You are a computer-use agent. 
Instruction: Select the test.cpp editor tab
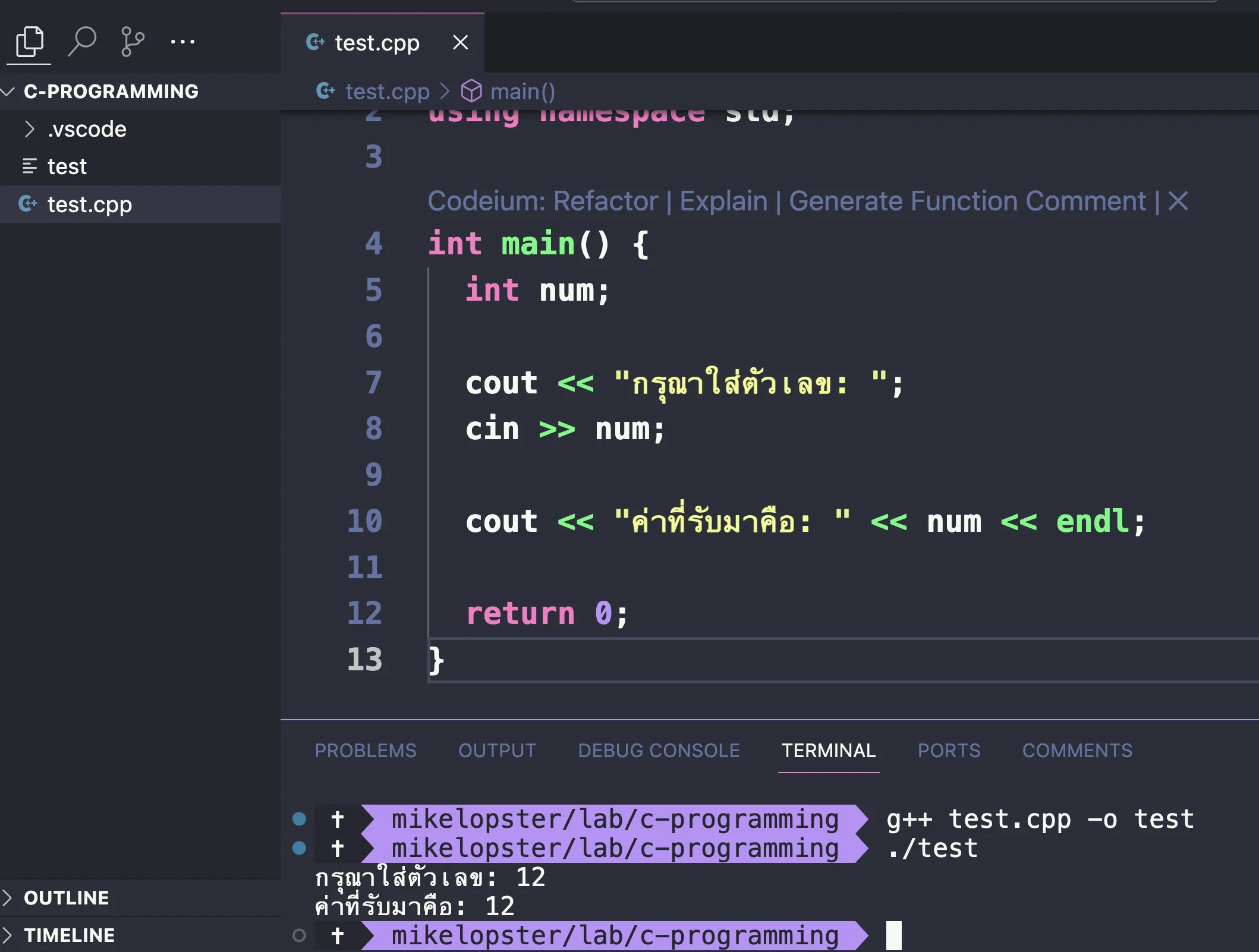tap(382, 43)
